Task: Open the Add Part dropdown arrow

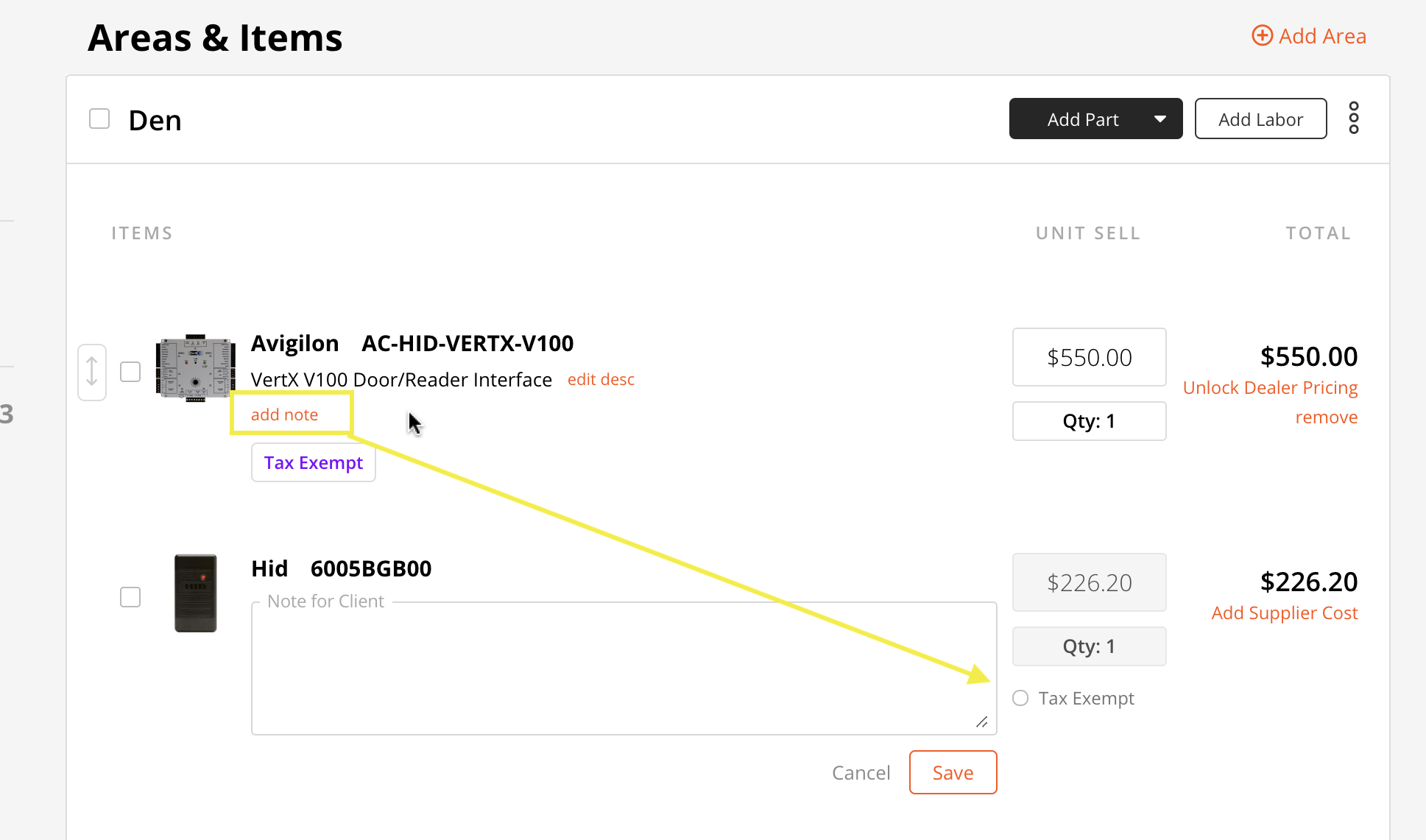Action: pyautogui.click(x=1159, y=119)
